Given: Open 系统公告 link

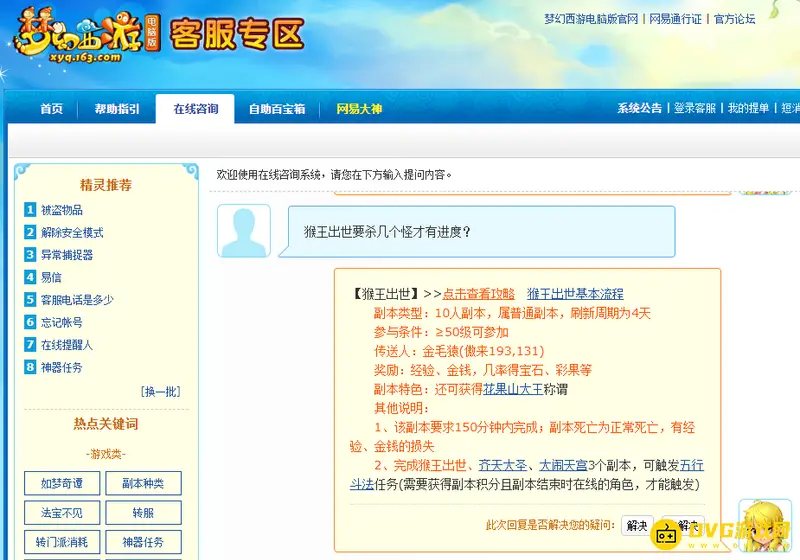Looking at the screenshot, I should (639, 108).
